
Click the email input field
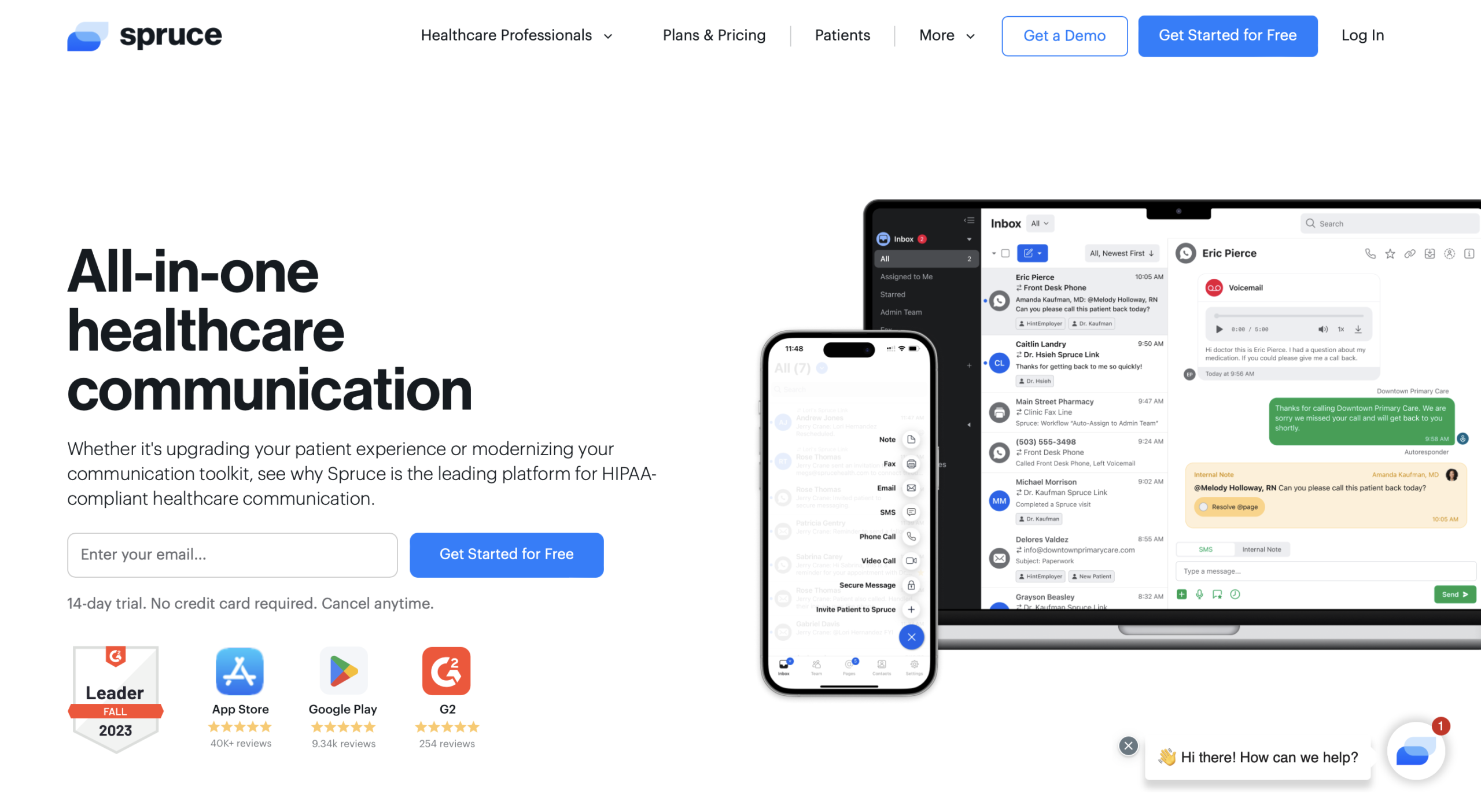click(x=231, y=555)
